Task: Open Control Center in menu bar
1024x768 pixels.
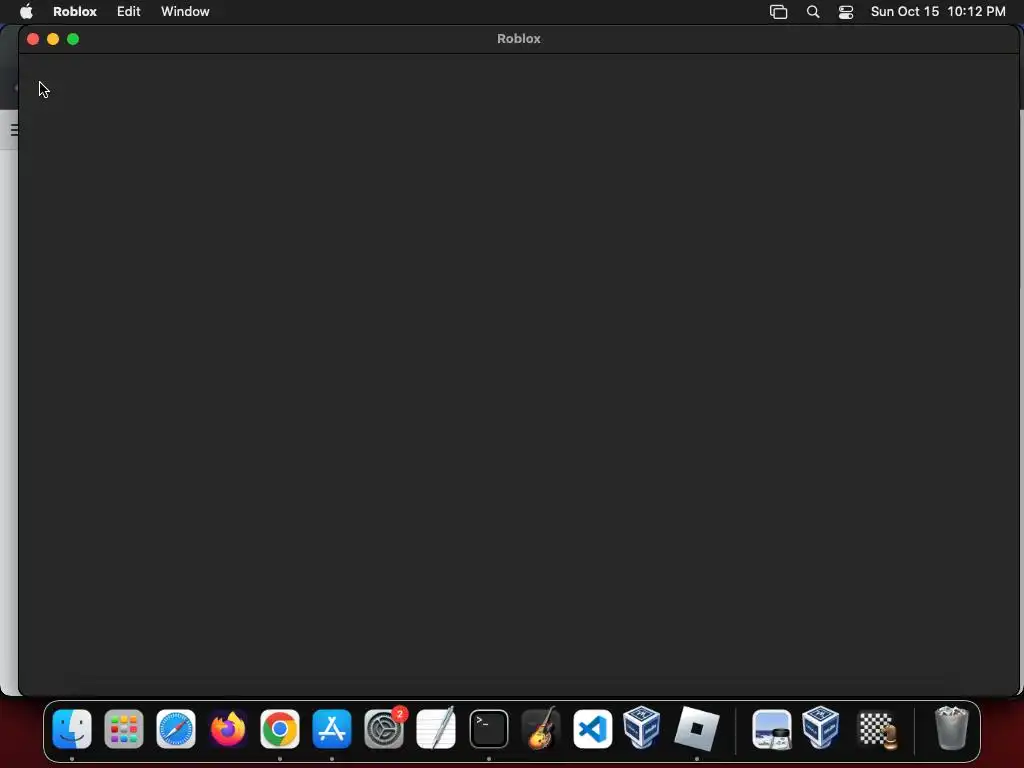Action: 846,12
